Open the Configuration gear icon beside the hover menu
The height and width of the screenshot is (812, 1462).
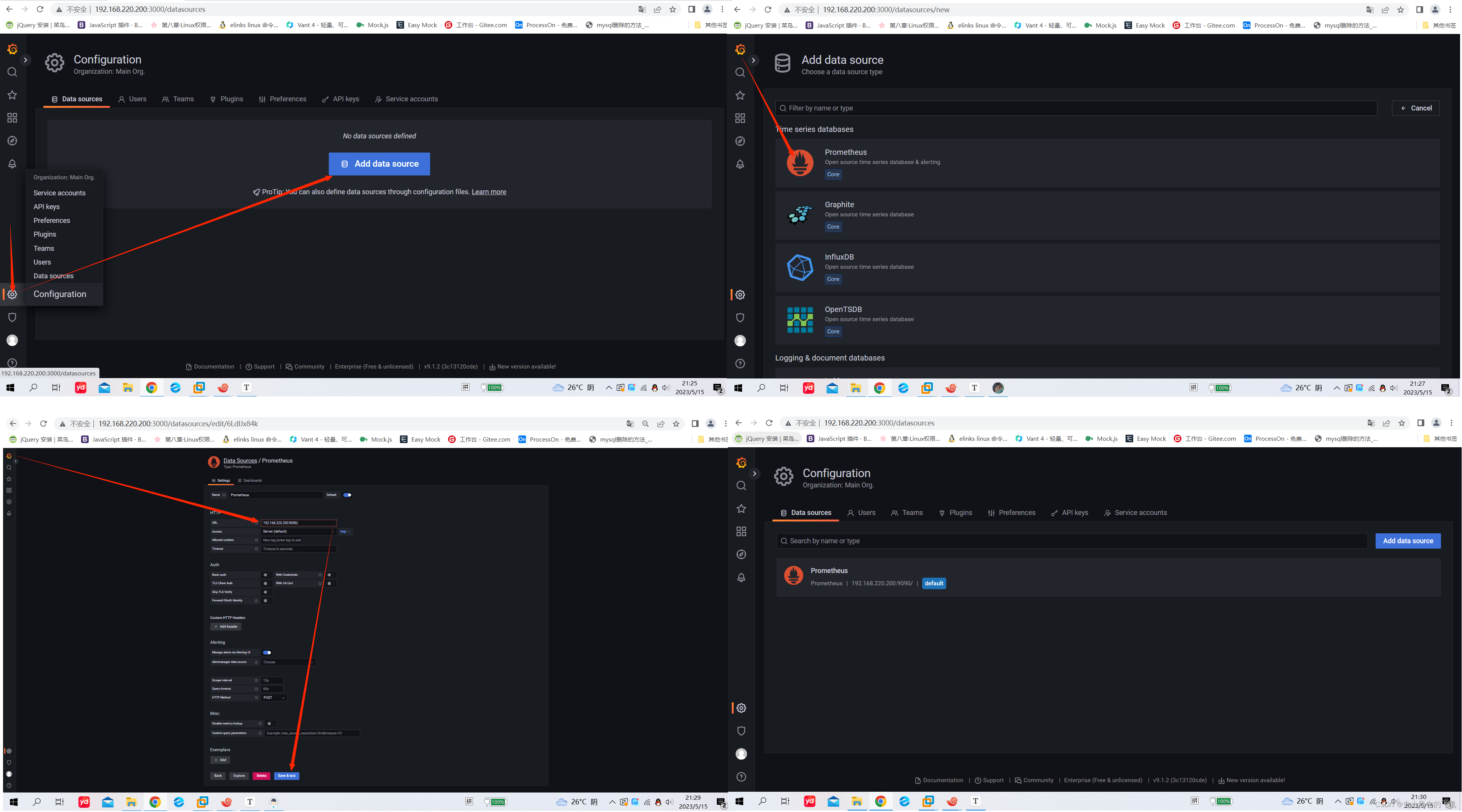pyautogui.click(x=12, y=294)
